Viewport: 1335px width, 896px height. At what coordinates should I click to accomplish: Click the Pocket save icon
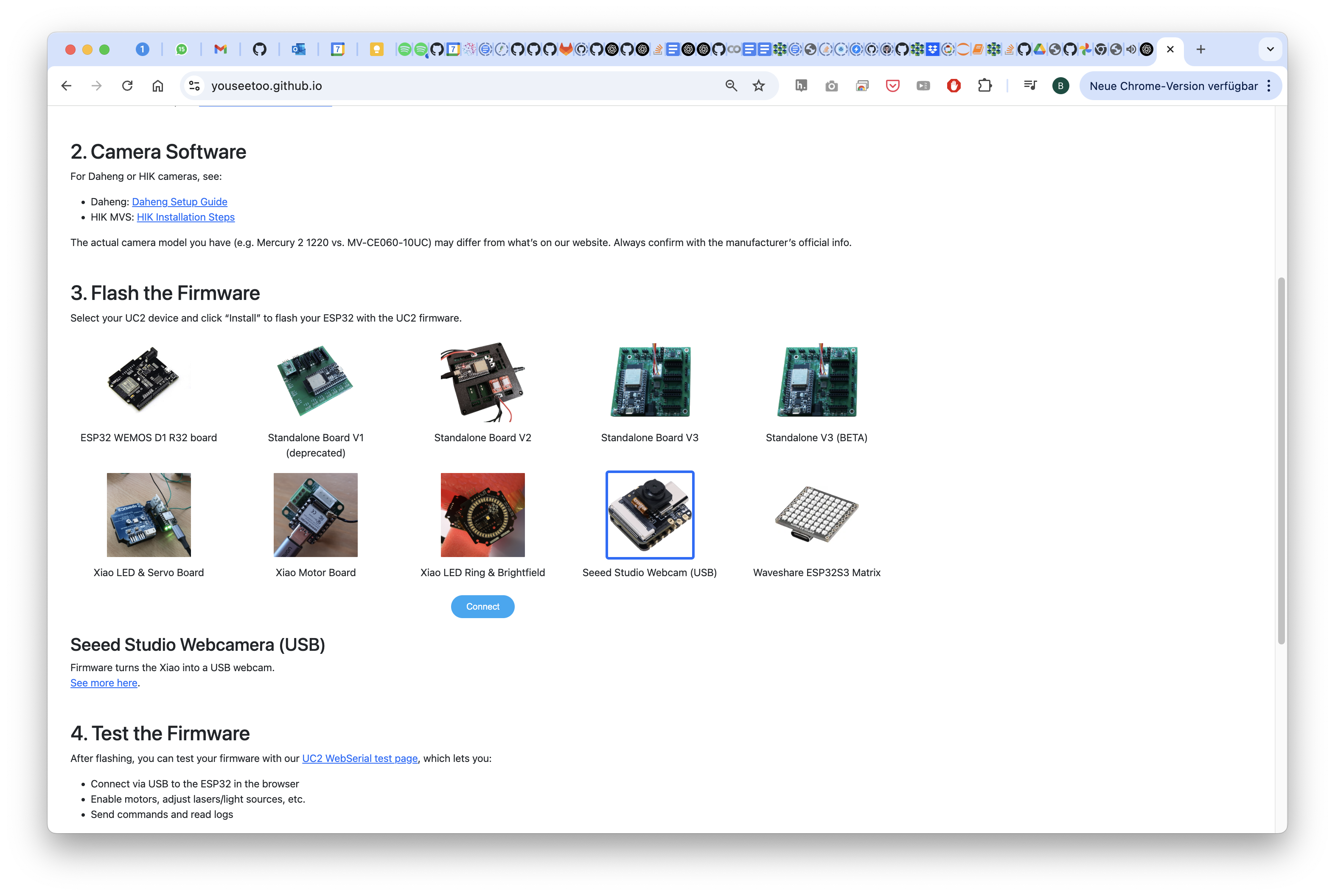[892, 86]
